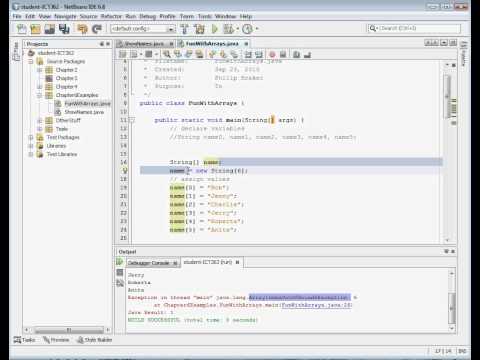Viewport: 480px width, 360px height.
Task: Jump to previous bookmark icon
Action: (x=212, y=54)
